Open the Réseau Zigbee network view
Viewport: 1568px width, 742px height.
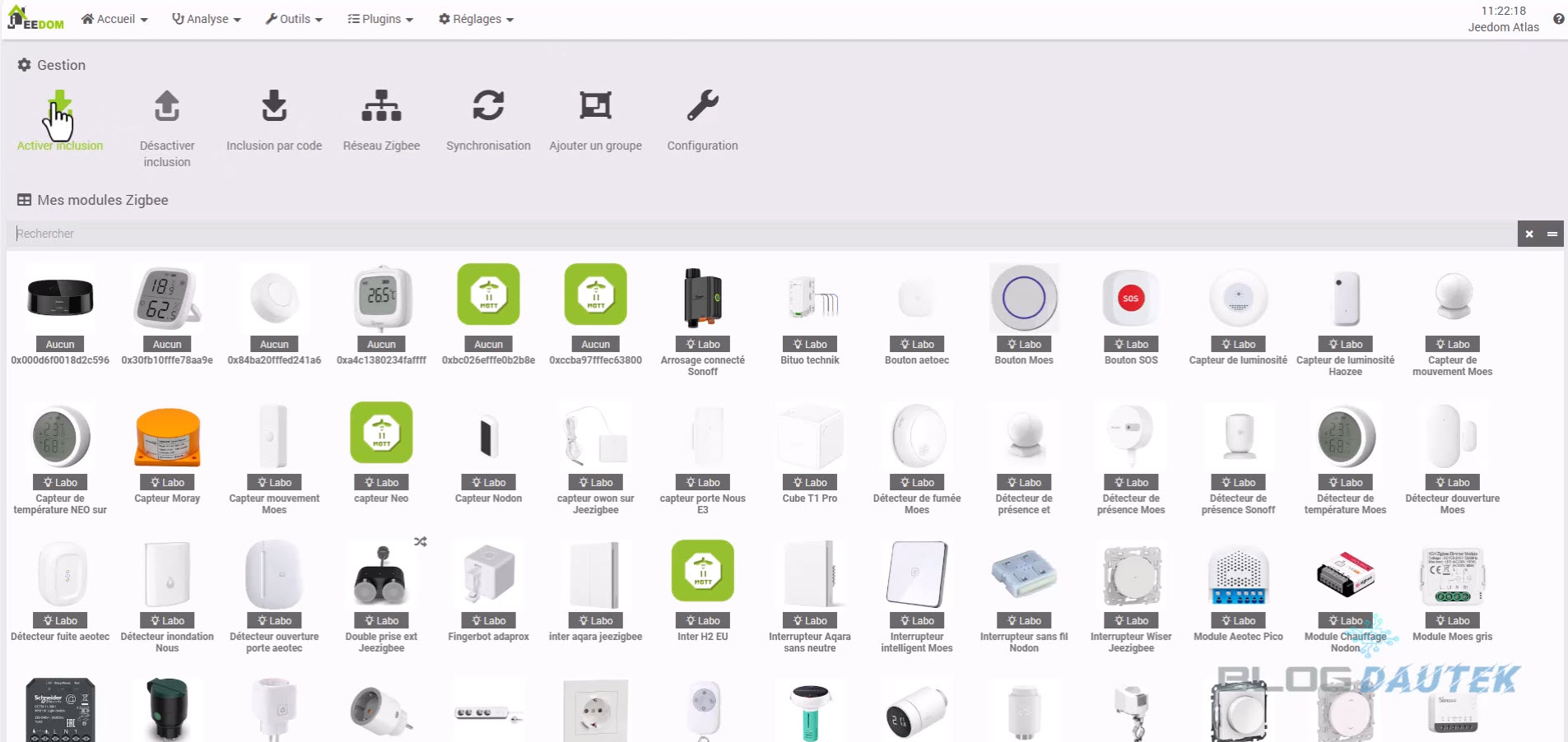pyautogui.click(x=381, y=107)
